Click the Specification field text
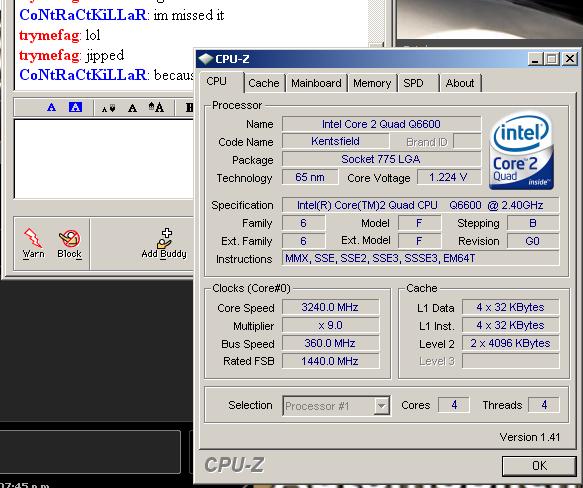583x488 pixels. (x=421, y=205)
